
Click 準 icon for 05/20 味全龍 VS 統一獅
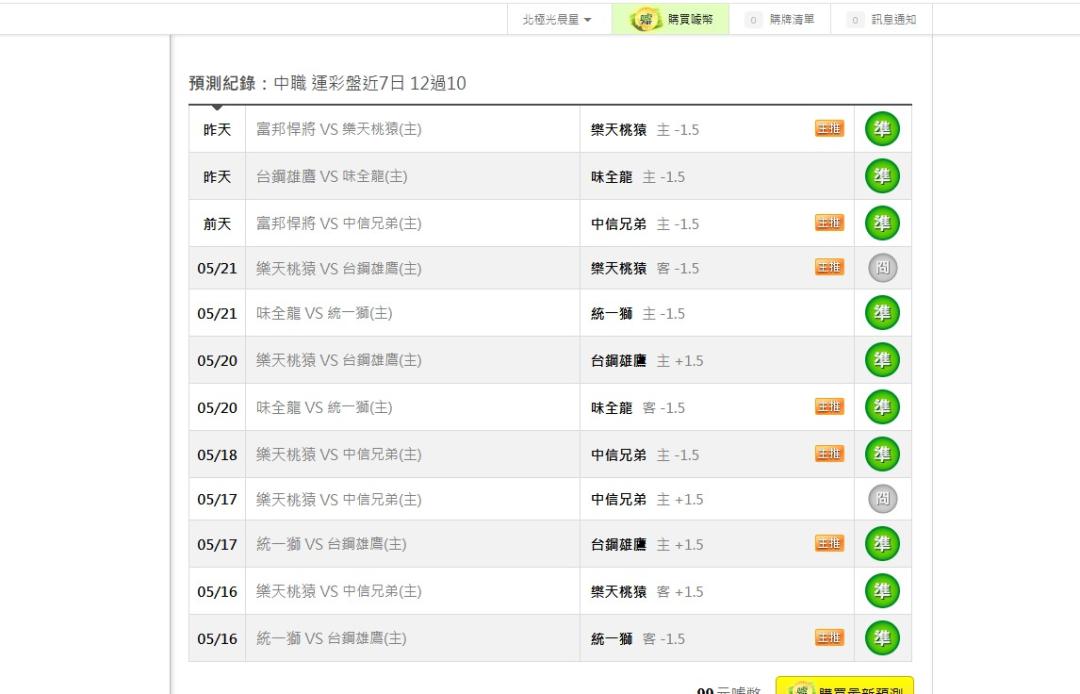882,407
